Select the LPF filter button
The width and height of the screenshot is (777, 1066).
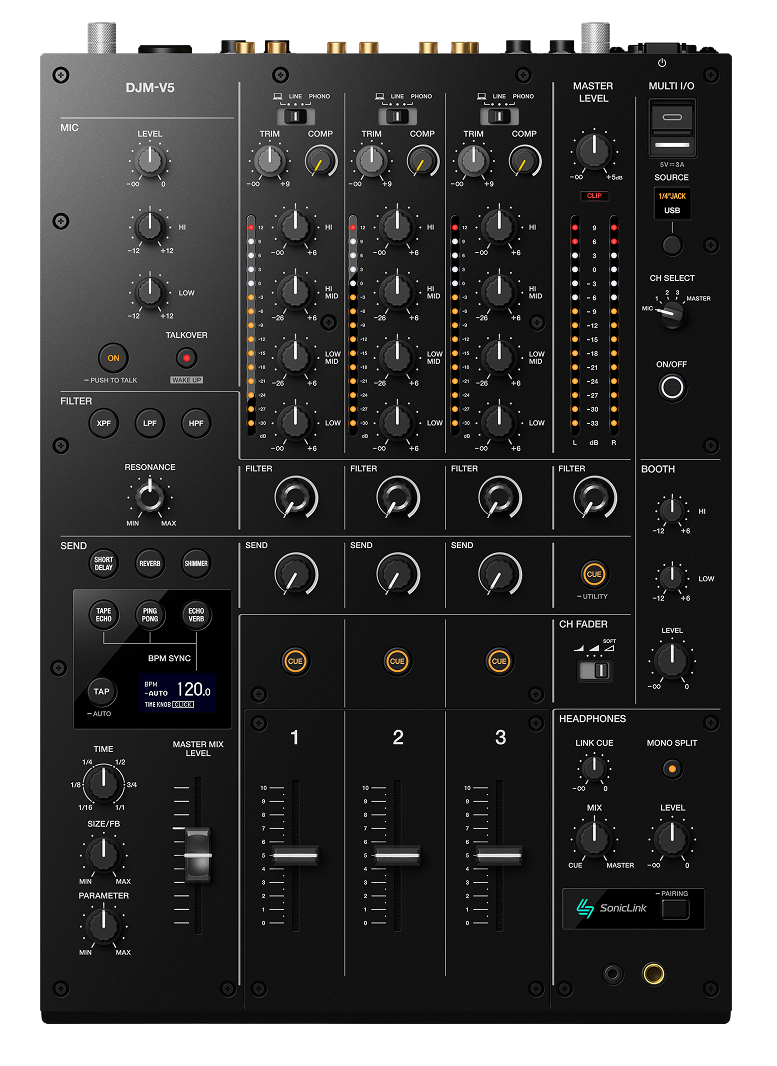[x=150, y=424]
